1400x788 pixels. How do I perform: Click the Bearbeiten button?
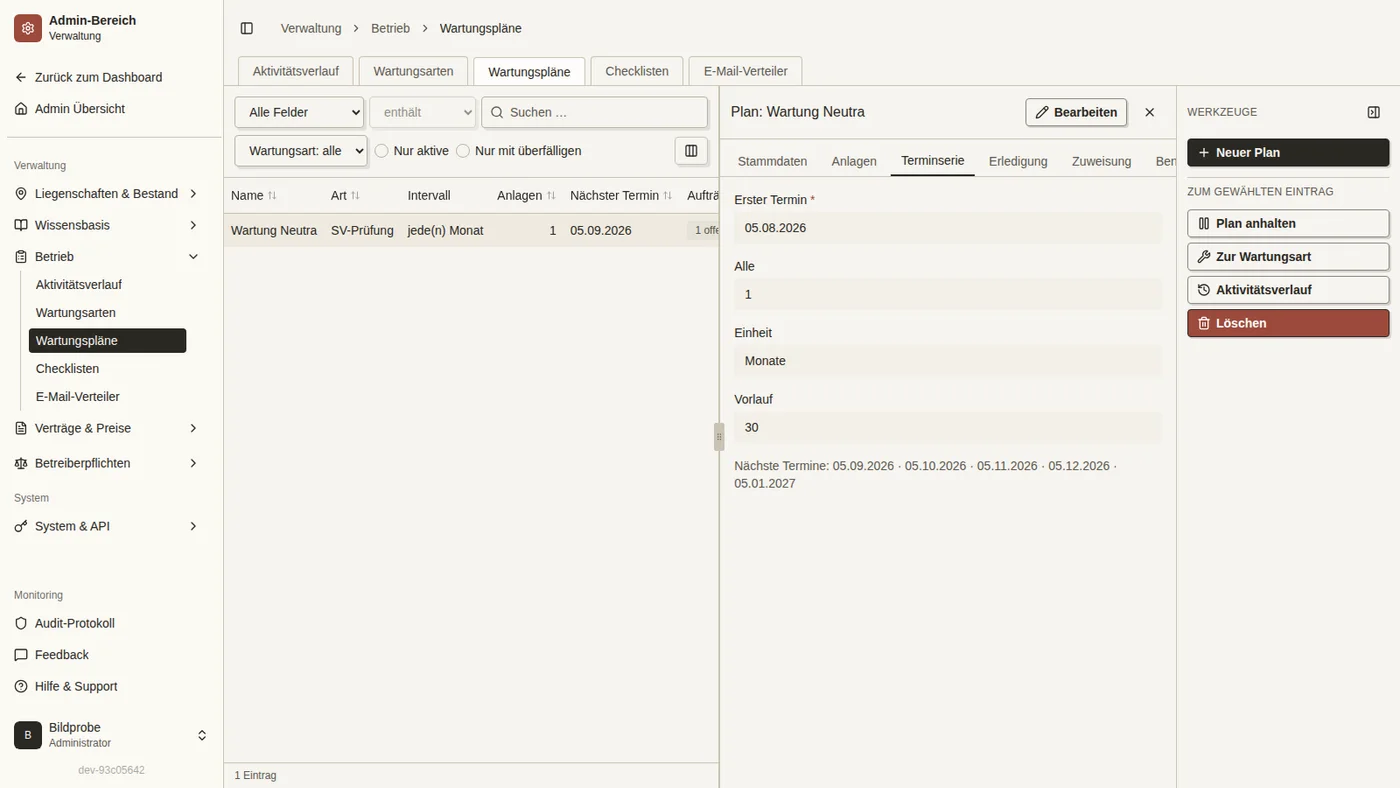tap(1076, 112)
